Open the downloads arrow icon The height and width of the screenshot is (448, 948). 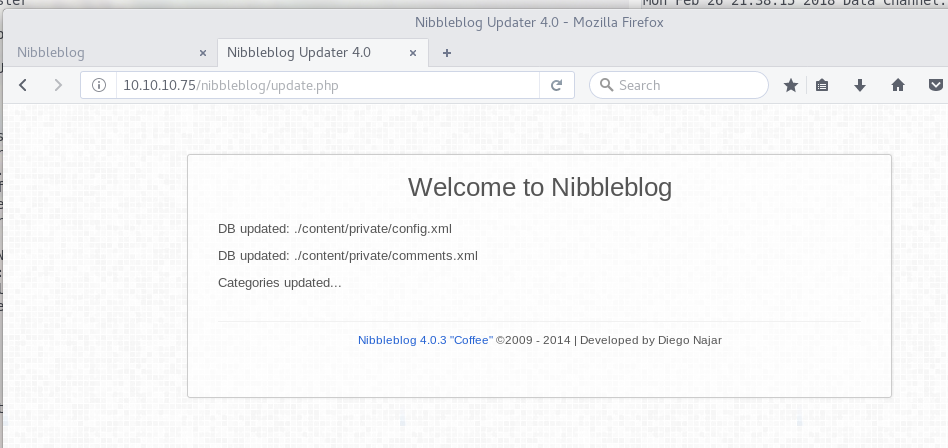(860, 85)
